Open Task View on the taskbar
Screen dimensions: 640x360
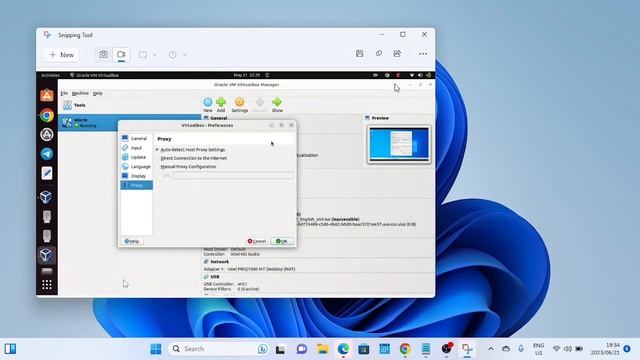pos(280,349)
